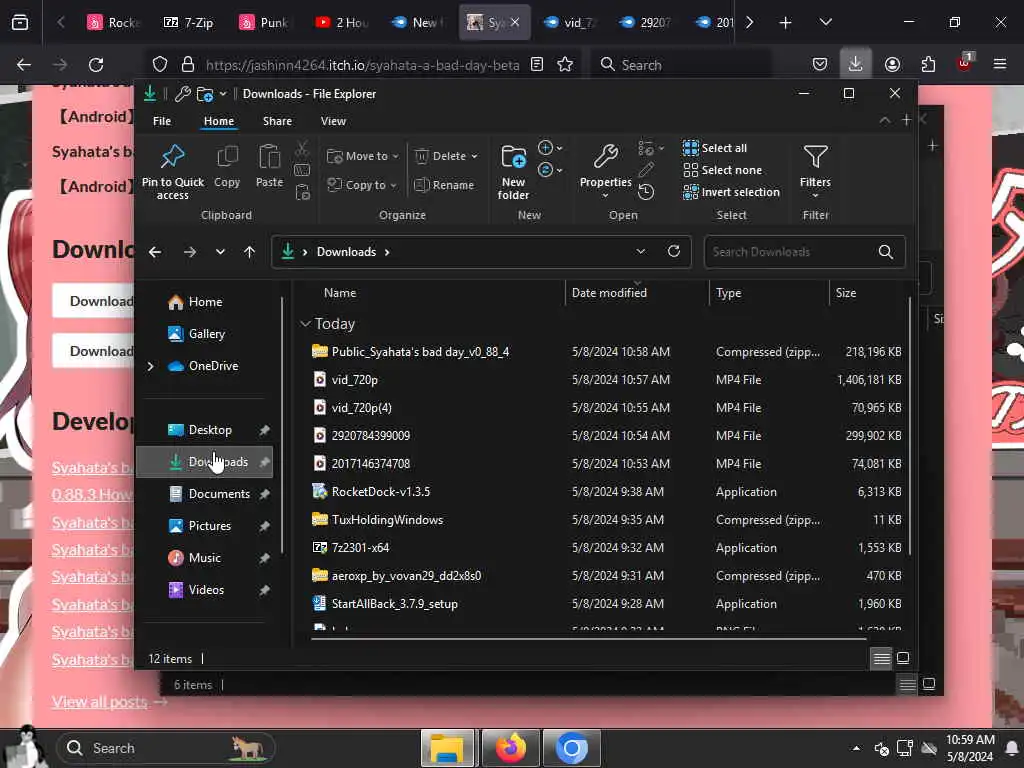Open Firefox downloads panel
Image resolution: width=1024 pixels, height=768 pixels.
(855, 64)
